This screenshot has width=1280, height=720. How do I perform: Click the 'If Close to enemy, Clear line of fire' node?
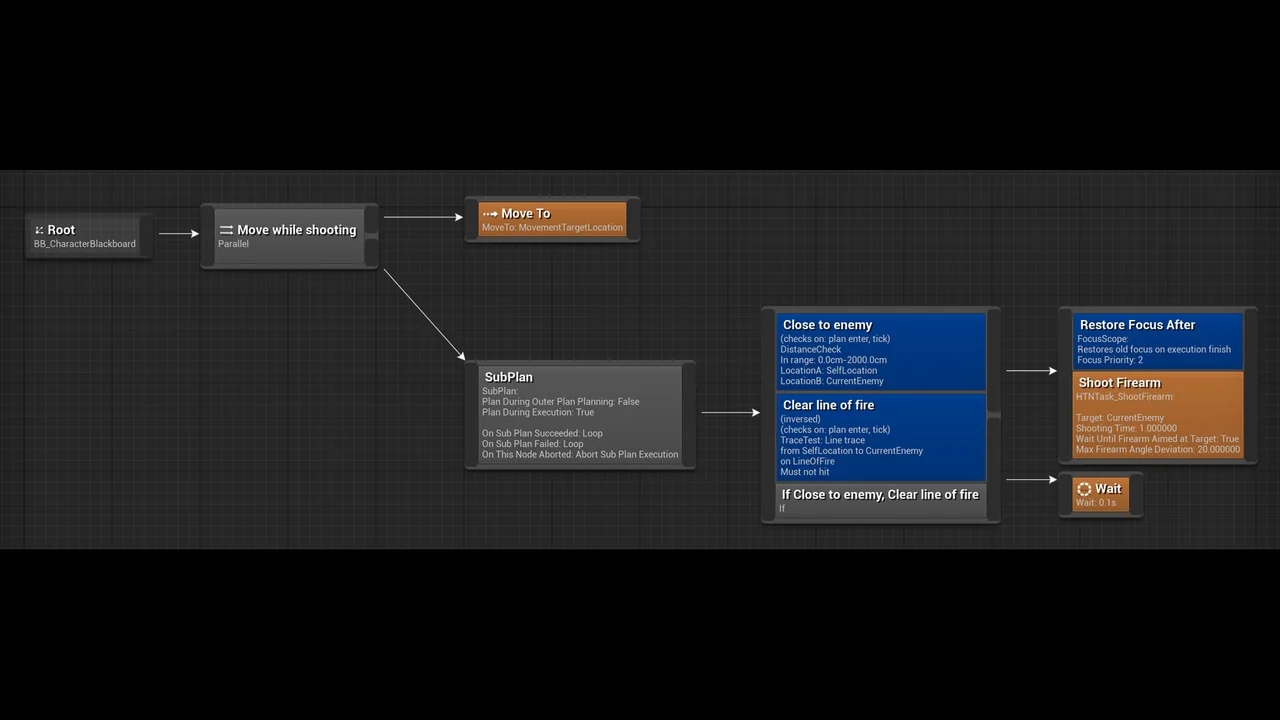point(880,500)
